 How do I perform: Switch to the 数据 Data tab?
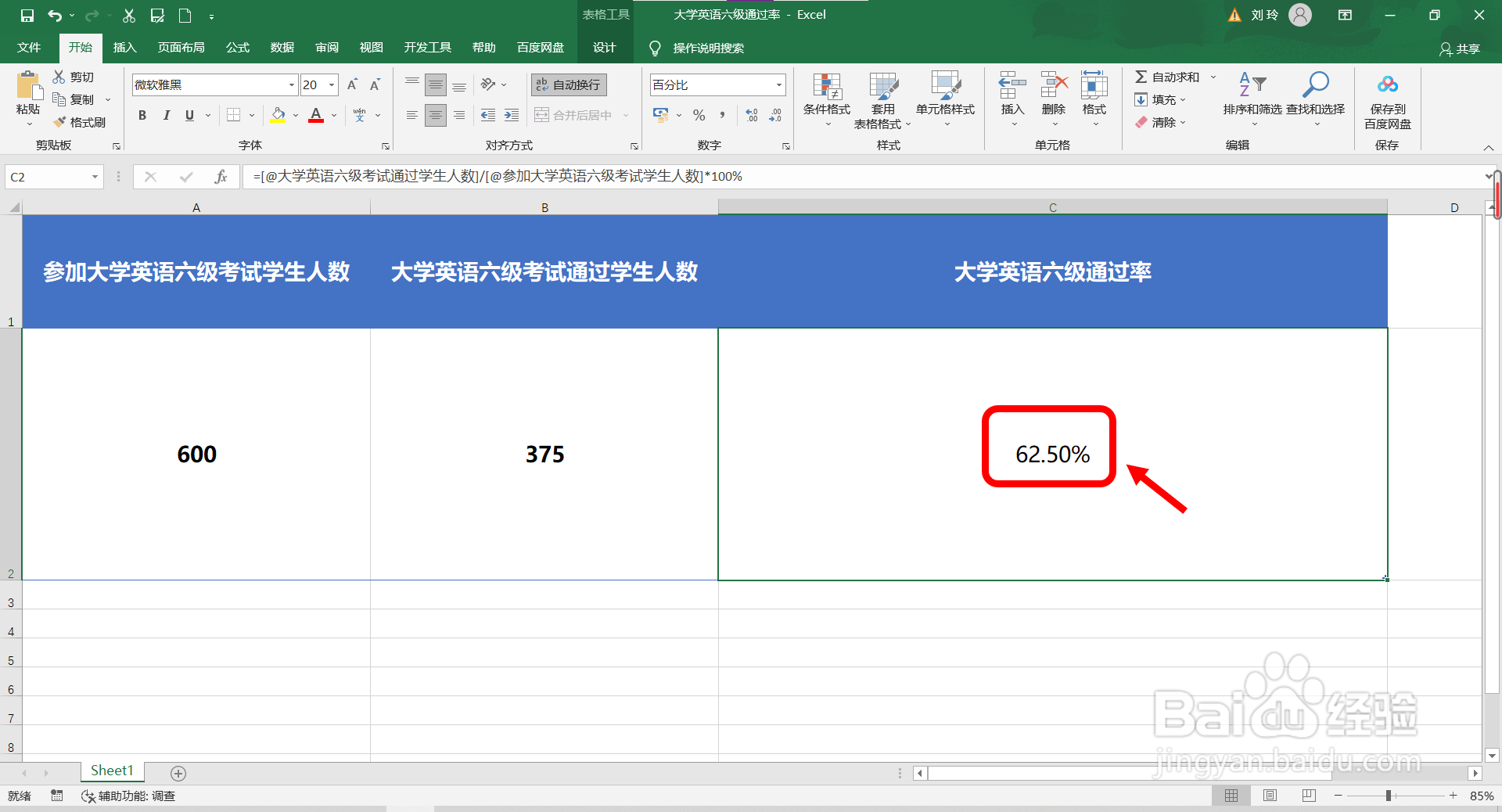[x=282, y=48]
